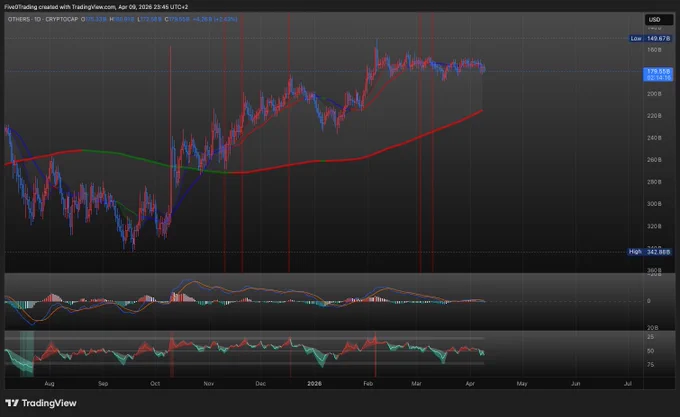Click the May label on the time axis
680x417 pixels.
click(522, 384)
